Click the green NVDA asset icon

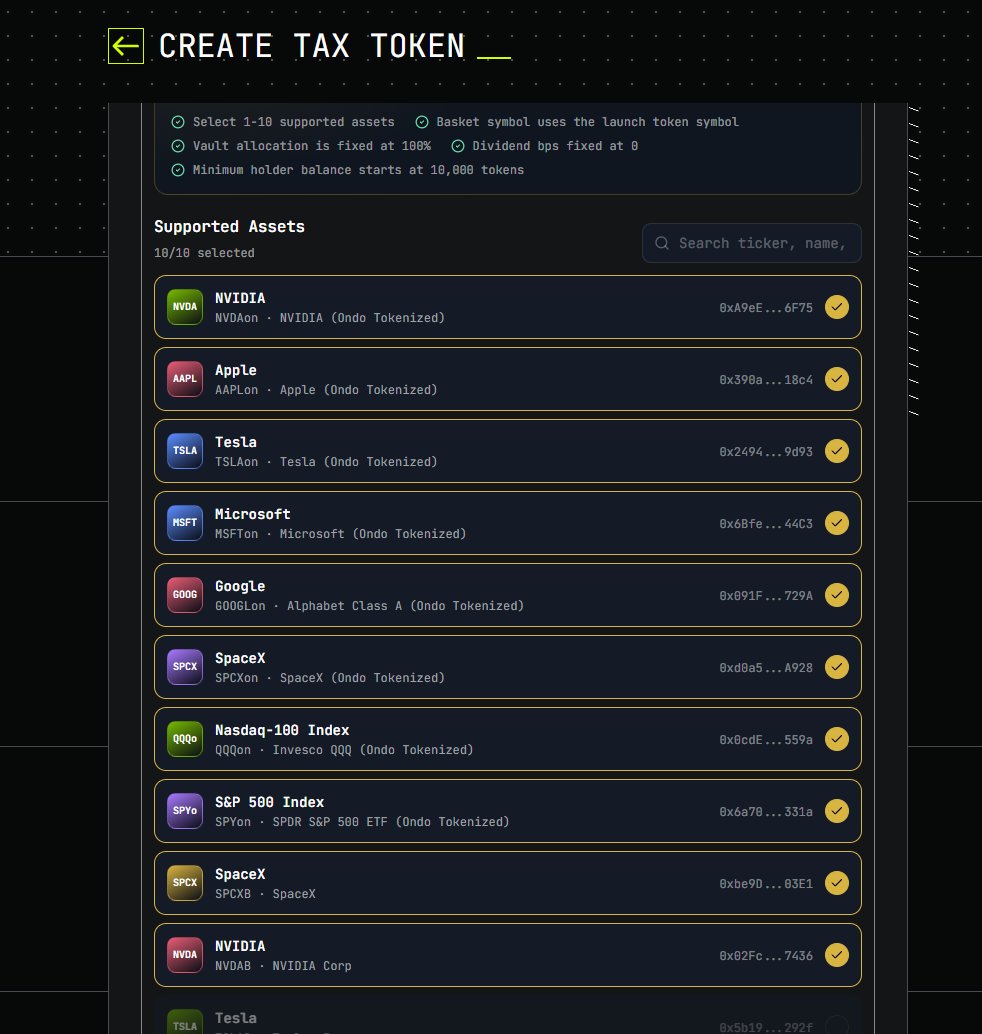[185, 307]
